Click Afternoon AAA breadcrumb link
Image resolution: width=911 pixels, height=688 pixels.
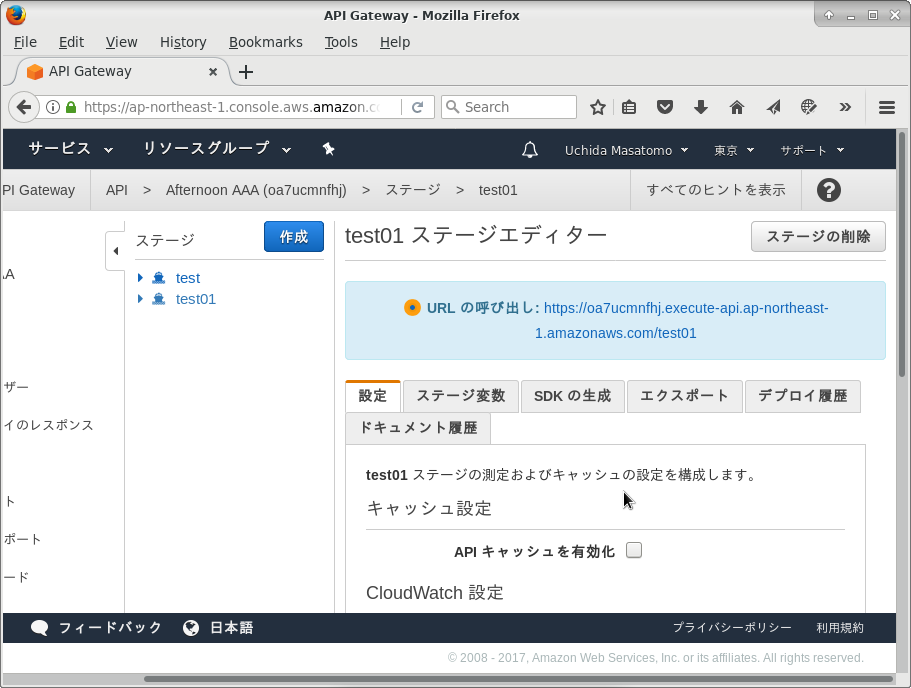(x=256, y=190)
